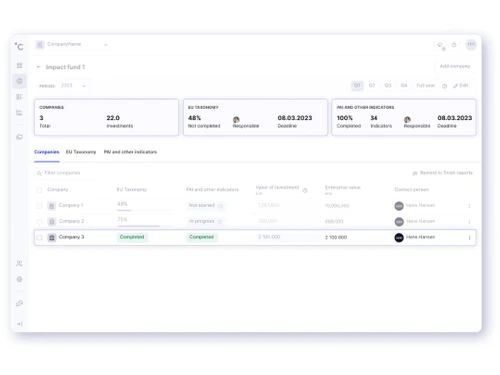
Task: Click the Enterprise value column header
Action: pos(343,188)
